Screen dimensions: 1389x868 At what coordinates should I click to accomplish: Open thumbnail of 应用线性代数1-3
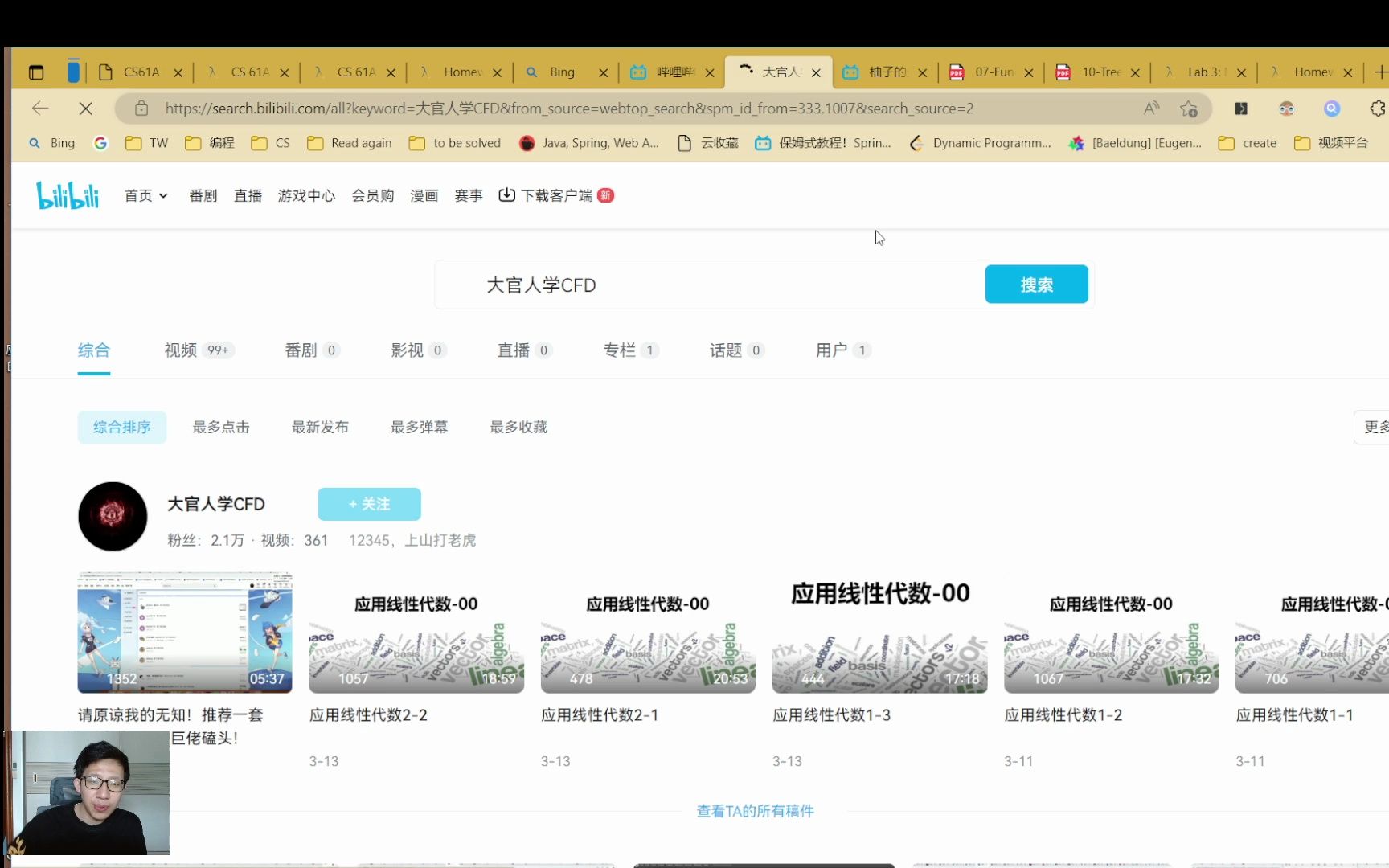pos(879,633)
